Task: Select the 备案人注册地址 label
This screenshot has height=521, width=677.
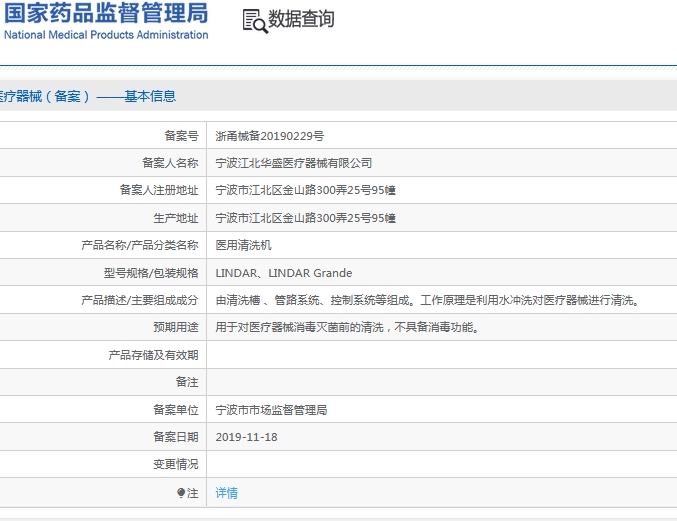Action: [159, 190]
